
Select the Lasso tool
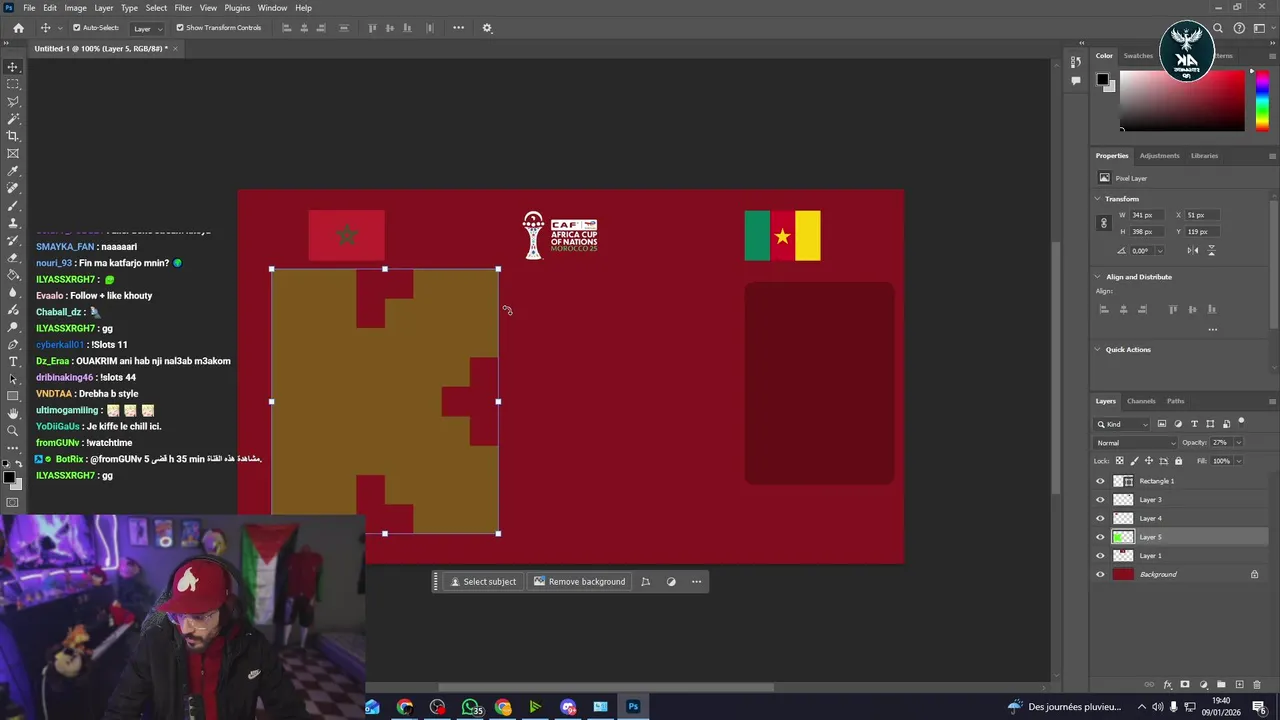tap(13, 102)
